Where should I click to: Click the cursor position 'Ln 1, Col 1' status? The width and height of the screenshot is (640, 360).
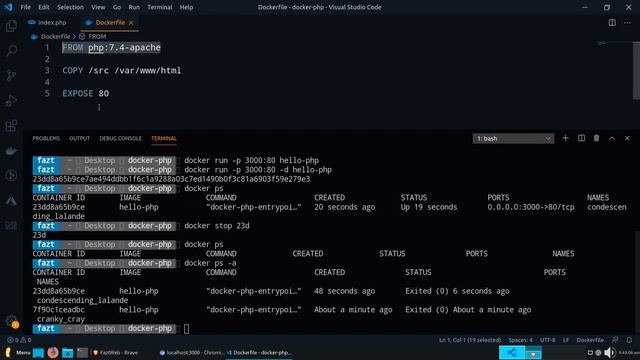[470, 340]
